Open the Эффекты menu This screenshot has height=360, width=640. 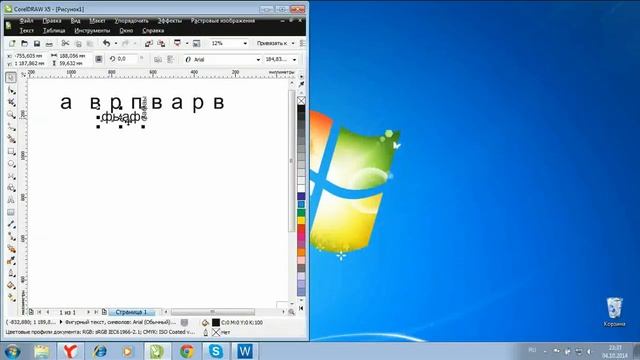[x=170, y=21]
